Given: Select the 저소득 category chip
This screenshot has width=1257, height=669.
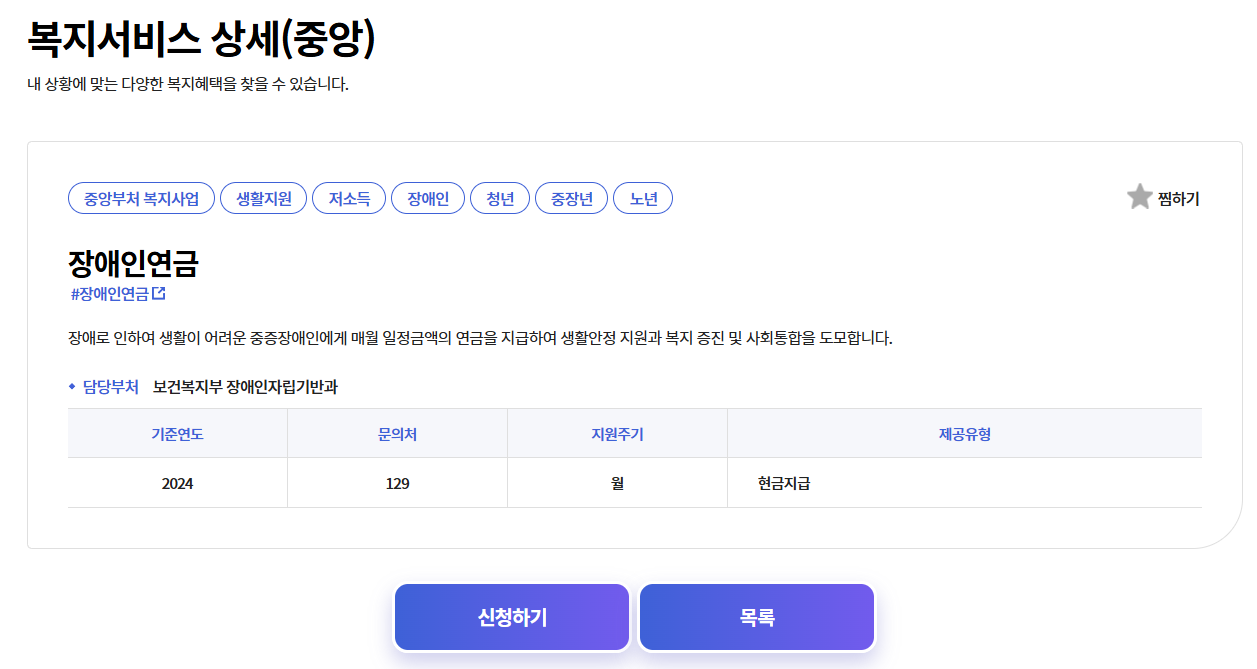Looking at the screenshot, I should [x=349, y=197].
